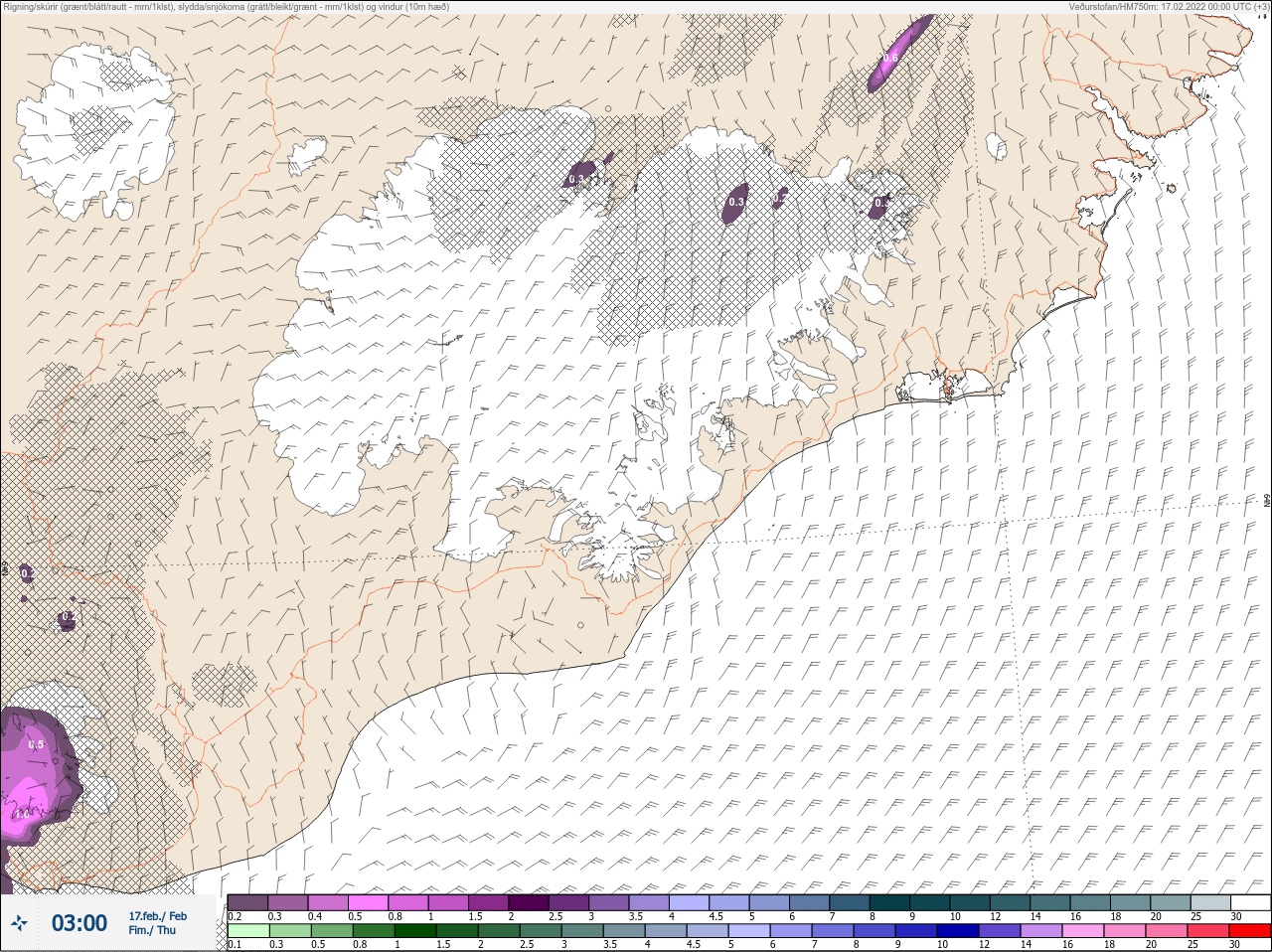Pick the red 30 swatch on lower scale
This screenshot has width=1272, height=952.
(1249, 931)
